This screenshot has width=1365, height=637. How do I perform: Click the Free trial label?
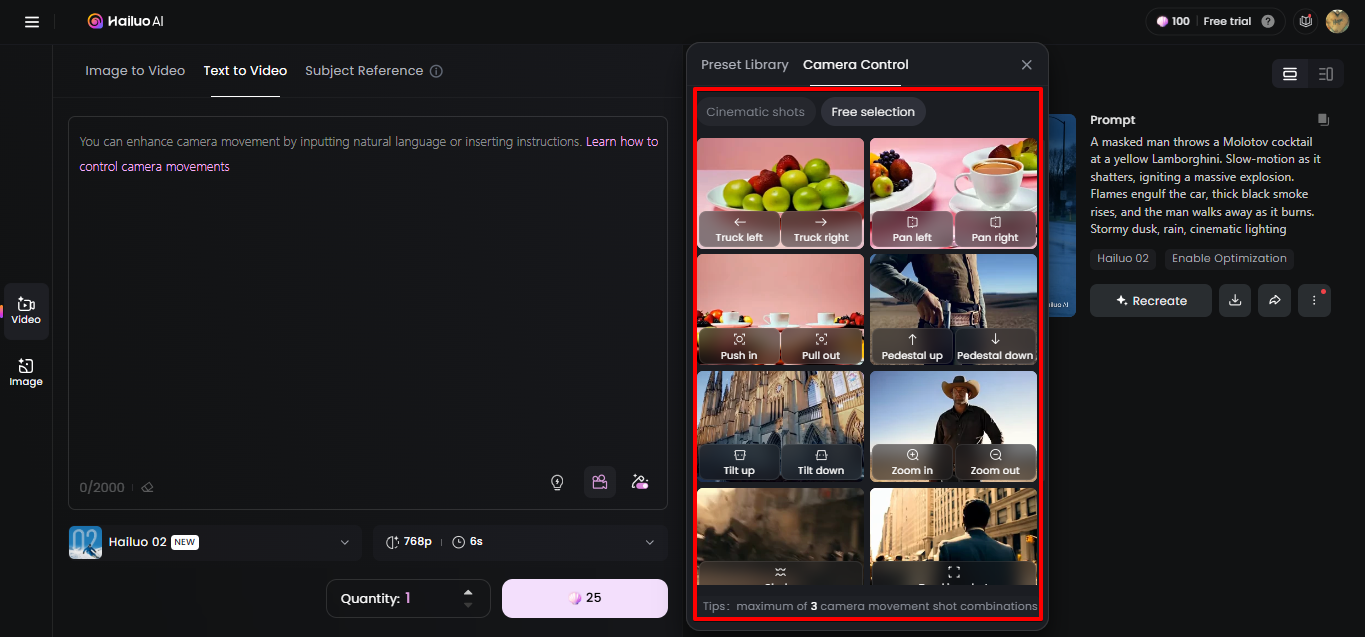[1227, 21]
